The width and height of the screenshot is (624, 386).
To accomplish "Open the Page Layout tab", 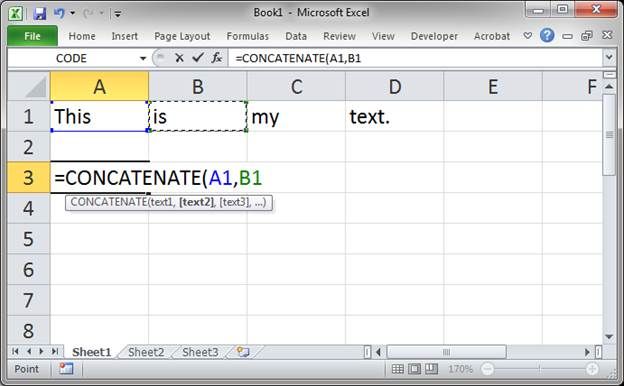I will [x=182, y=36].
